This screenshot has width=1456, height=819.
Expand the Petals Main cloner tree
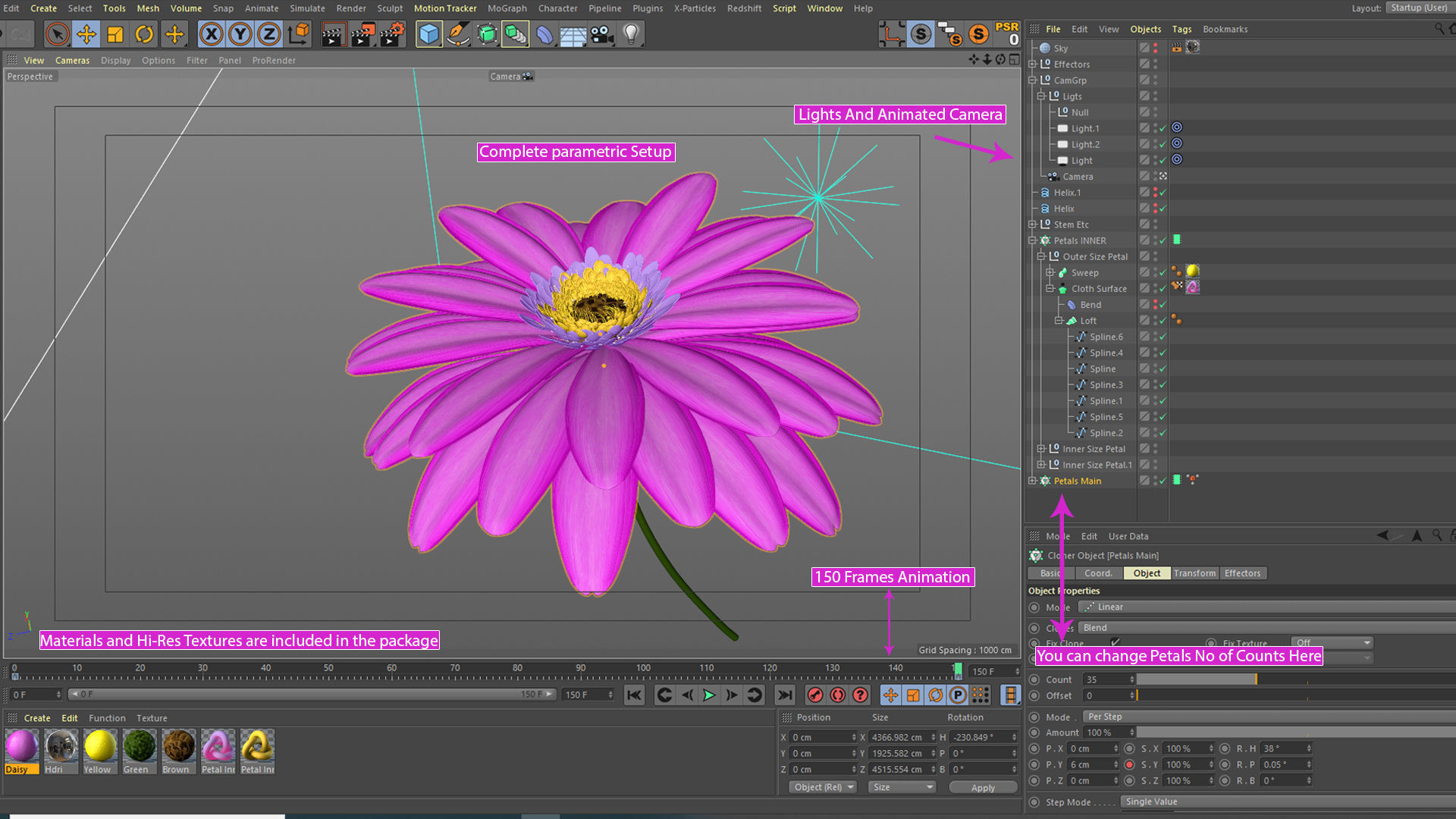pyautogui.click(x=1032, y=481)
